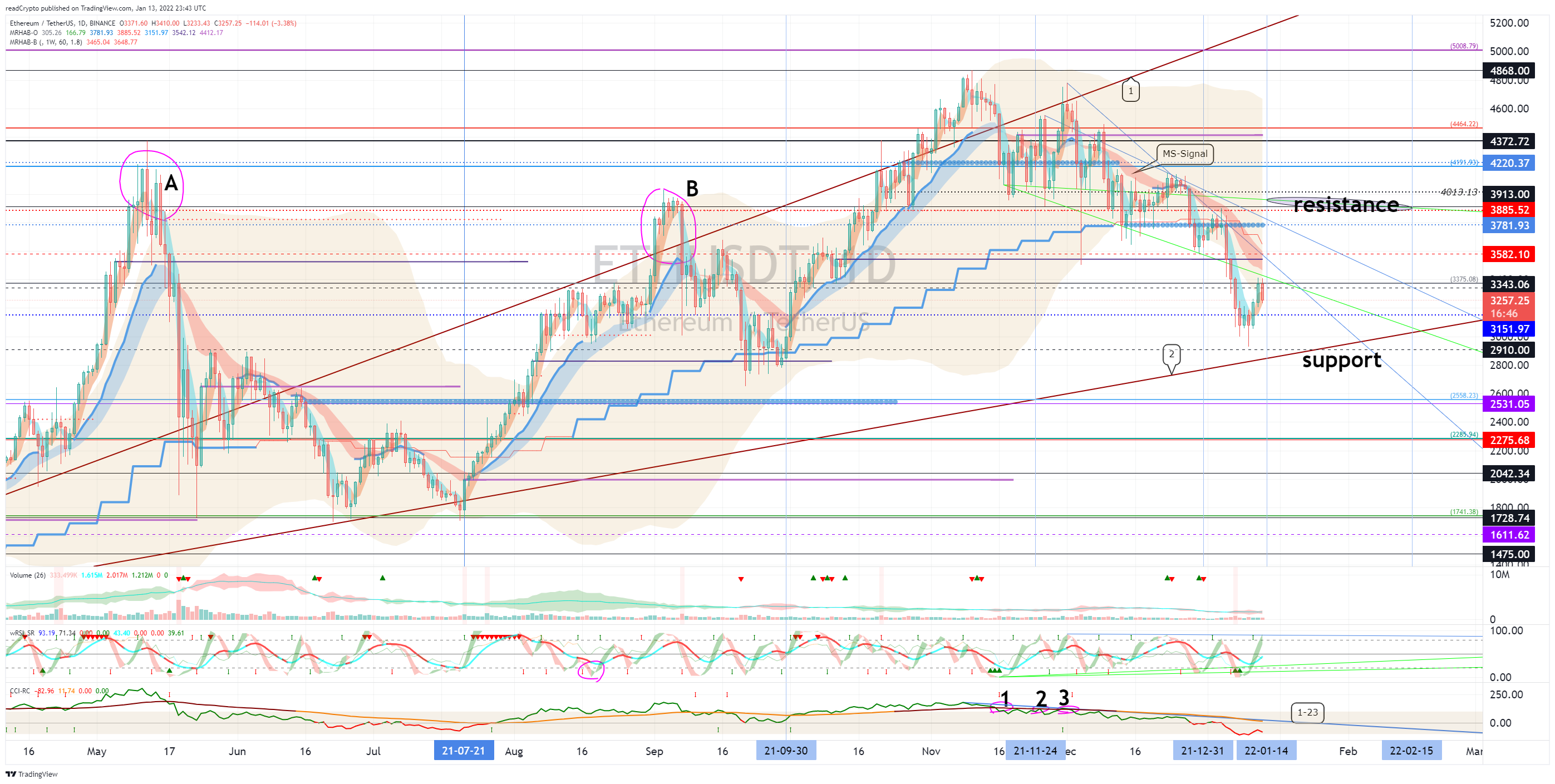
Task: Click the 100.00 wRSI axis value
Action: pos(1506,630)
